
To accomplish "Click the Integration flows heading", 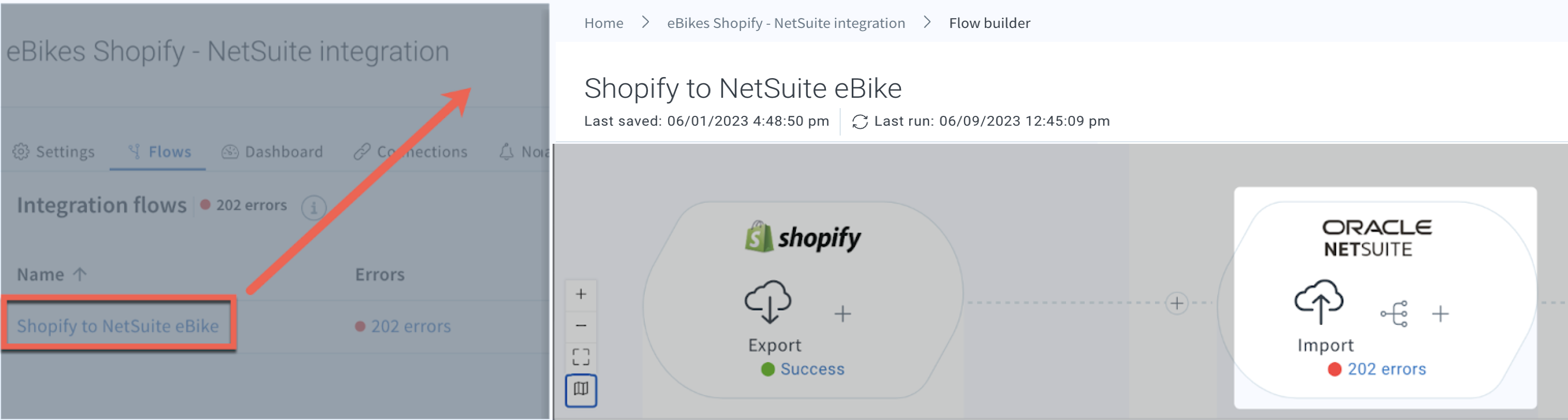I will pyautogui.click(x=101, y=205).
